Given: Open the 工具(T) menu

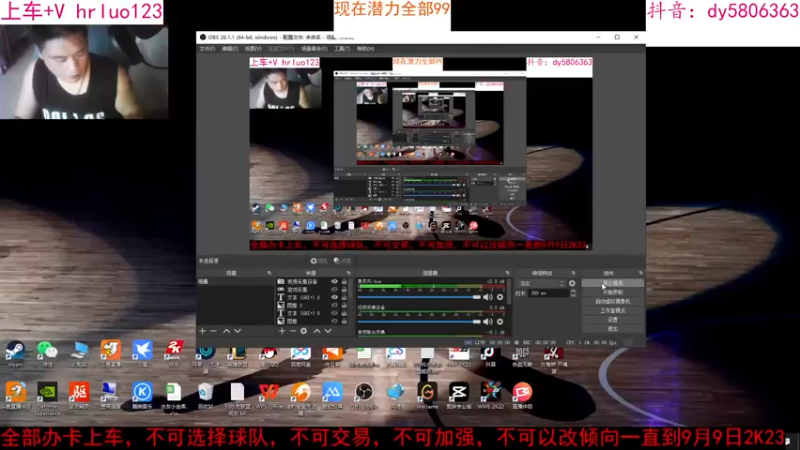Looking at the screenshot, I should tap(342, 48).
